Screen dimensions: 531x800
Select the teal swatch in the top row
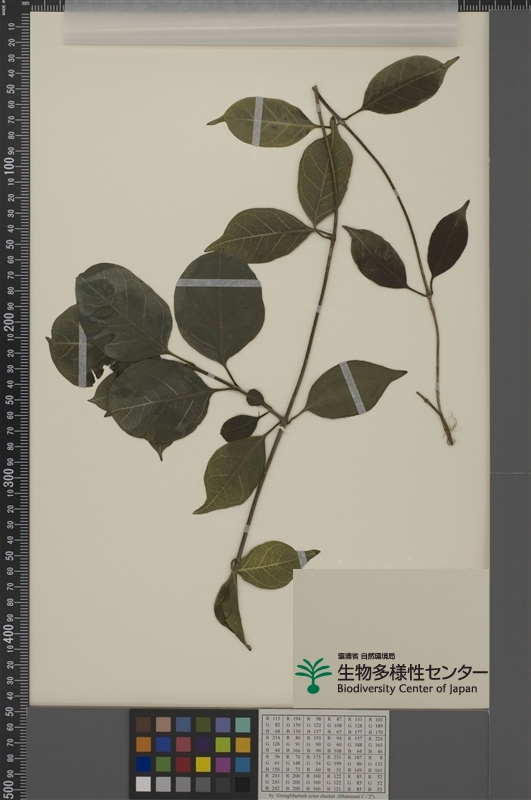243,724
